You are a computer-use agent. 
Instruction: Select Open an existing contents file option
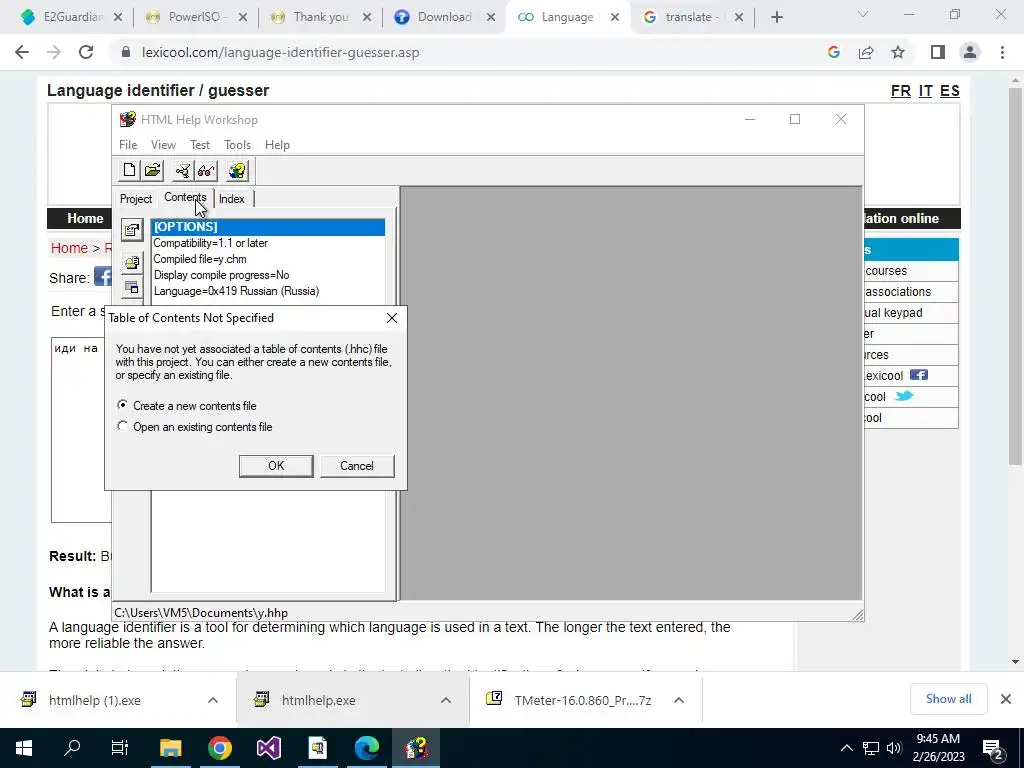click(x=195, y=426)
